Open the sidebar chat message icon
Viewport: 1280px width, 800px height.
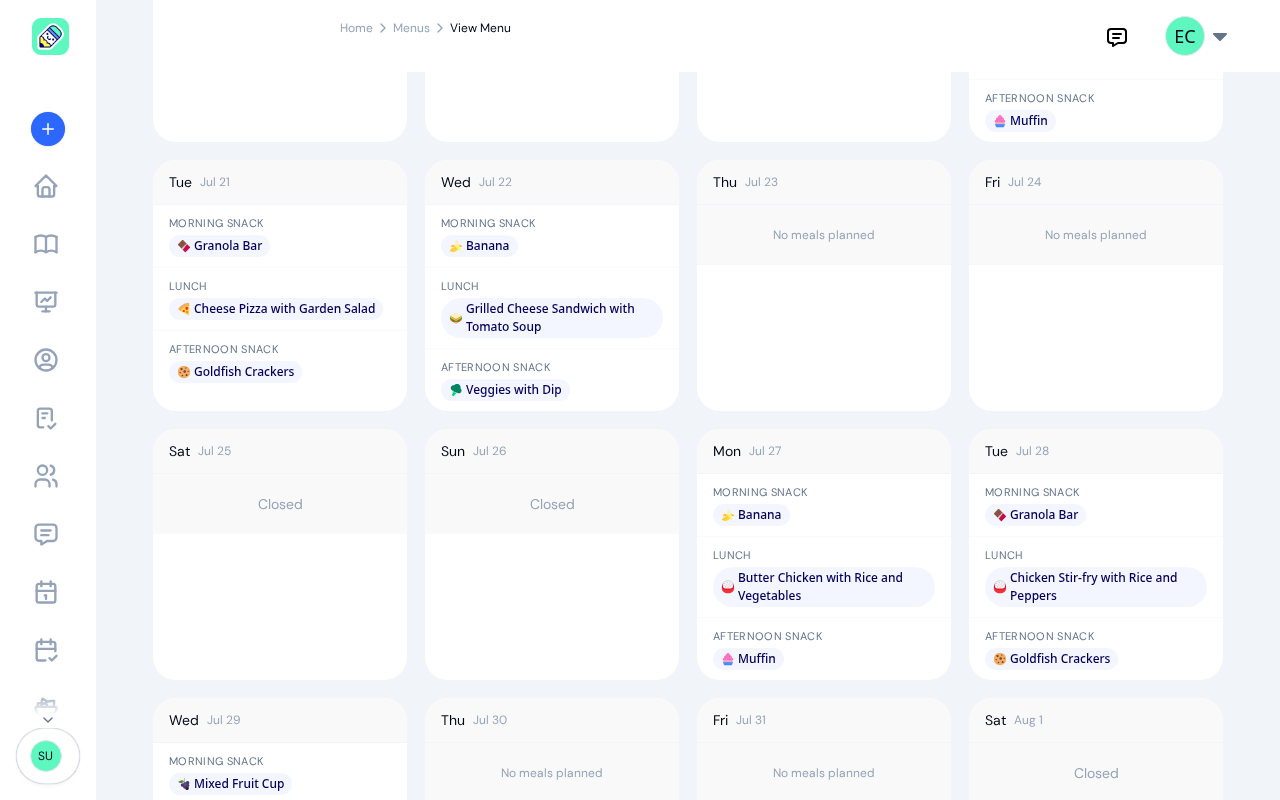(x=46, y=534)
